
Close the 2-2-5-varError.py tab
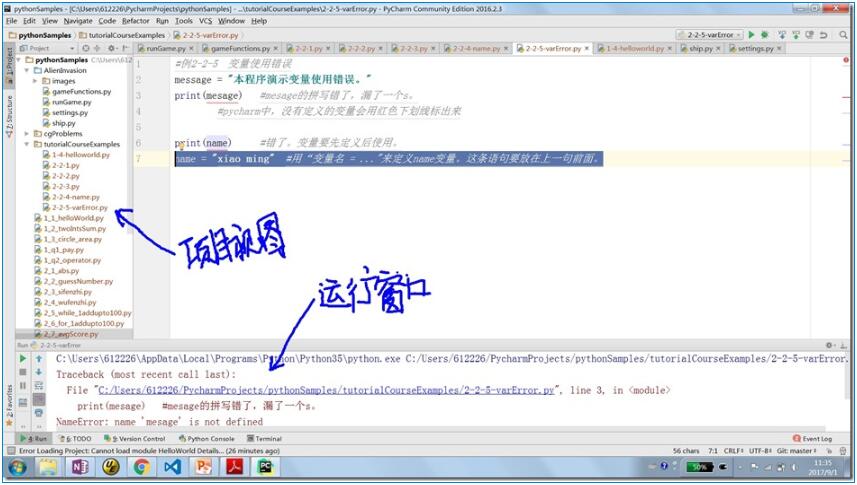pyautogui.click(x=586, y=48)
